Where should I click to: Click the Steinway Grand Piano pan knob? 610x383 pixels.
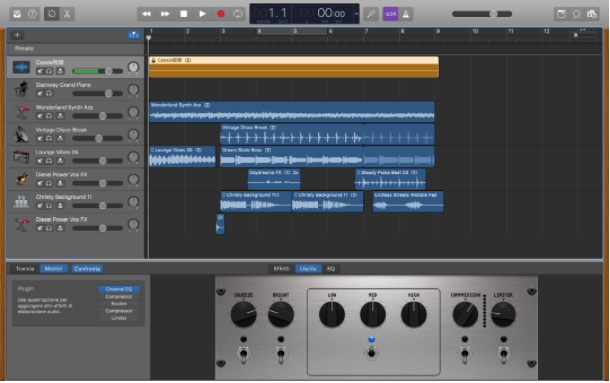(133, 90)
